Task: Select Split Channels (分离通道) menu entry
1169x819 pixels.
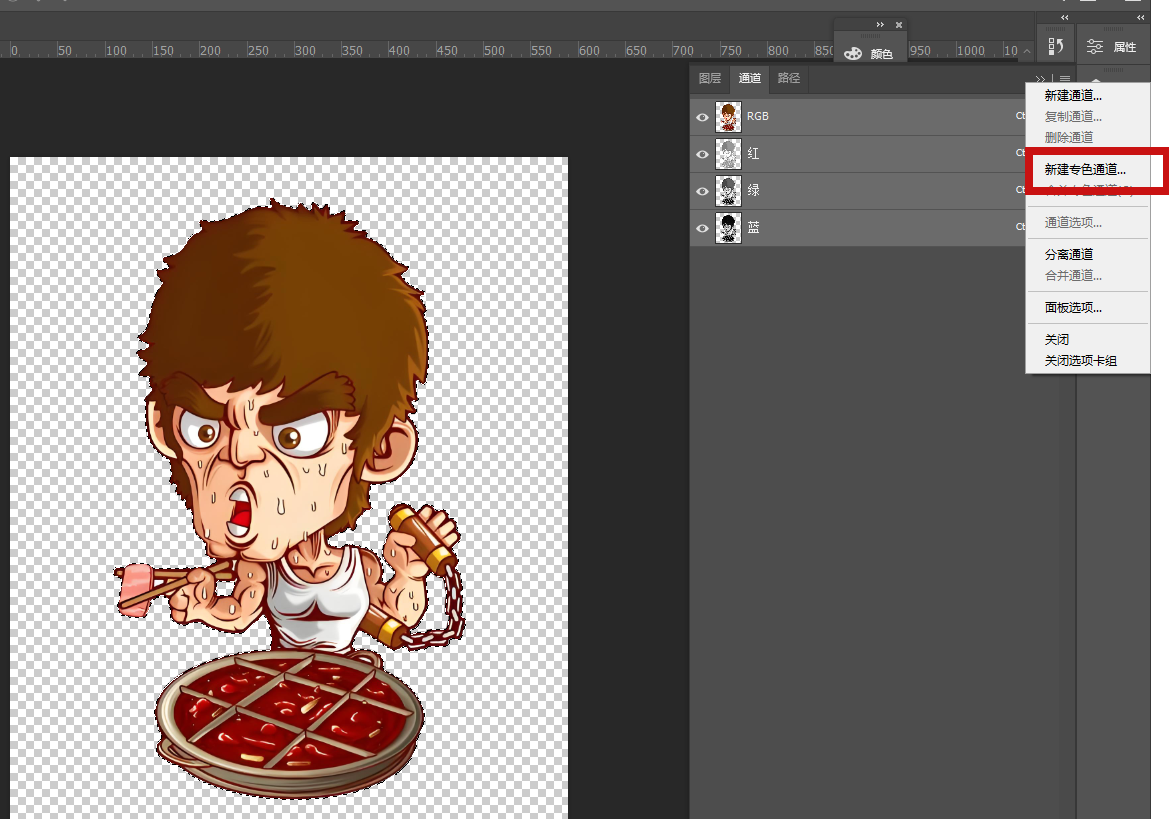Action: [1069, 255]
